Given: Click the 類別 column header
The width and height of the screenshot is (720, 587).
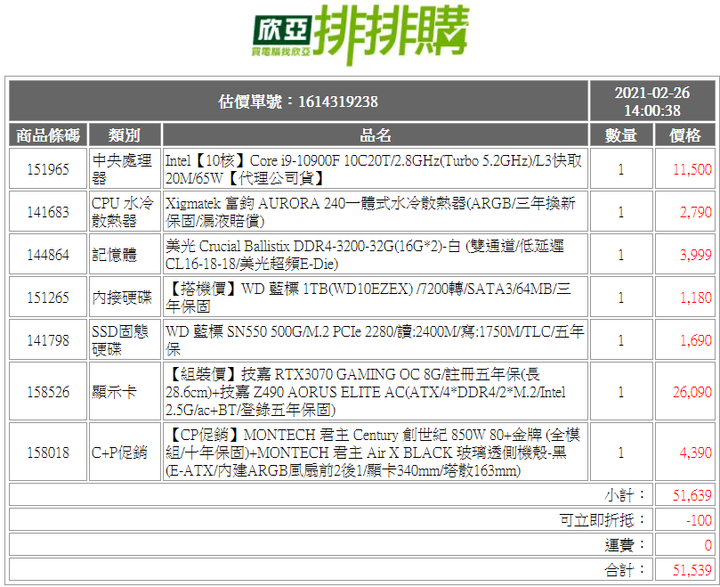Looking at the screenshot, I should coord(125,135).
